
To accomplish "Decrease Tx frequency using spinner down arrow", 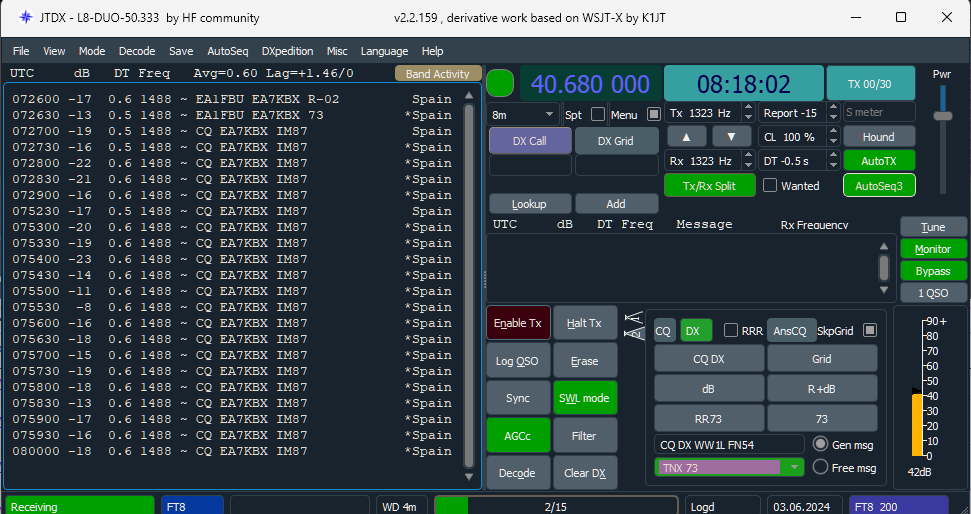I will pyautogui.click(x=748, y=118).
